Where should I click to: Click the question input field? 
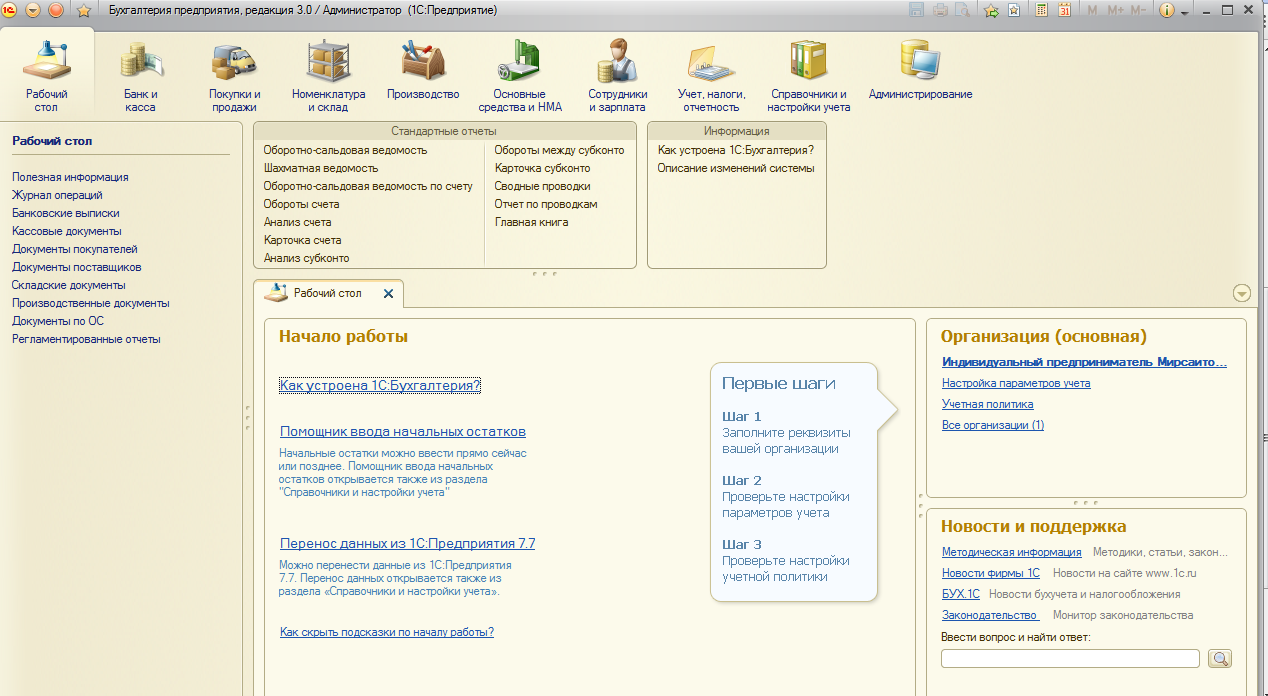(1070, 658)
